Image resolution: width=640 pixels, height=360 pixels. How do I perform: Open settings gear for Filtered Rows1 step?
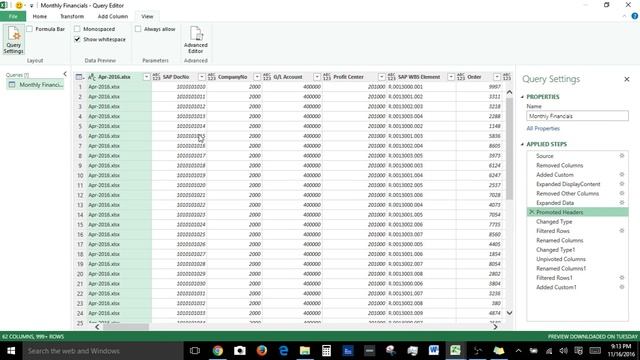(x=622, y=278)
